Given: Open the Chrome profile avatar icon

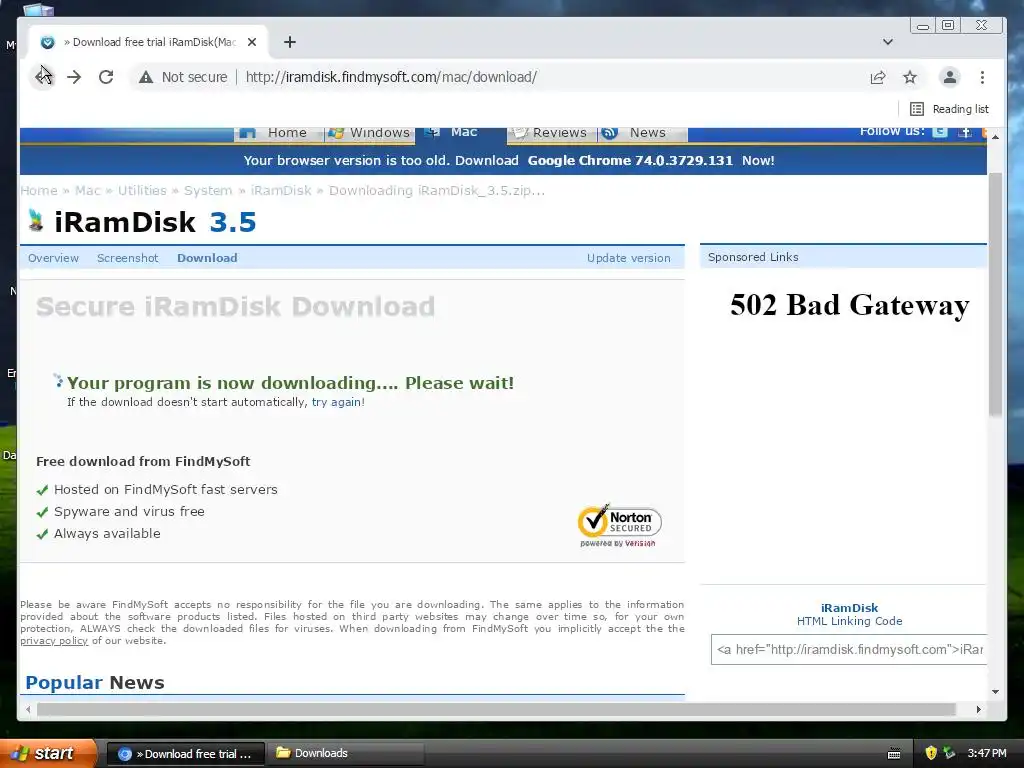Looking at the screenshot, I should coord(950,77).
